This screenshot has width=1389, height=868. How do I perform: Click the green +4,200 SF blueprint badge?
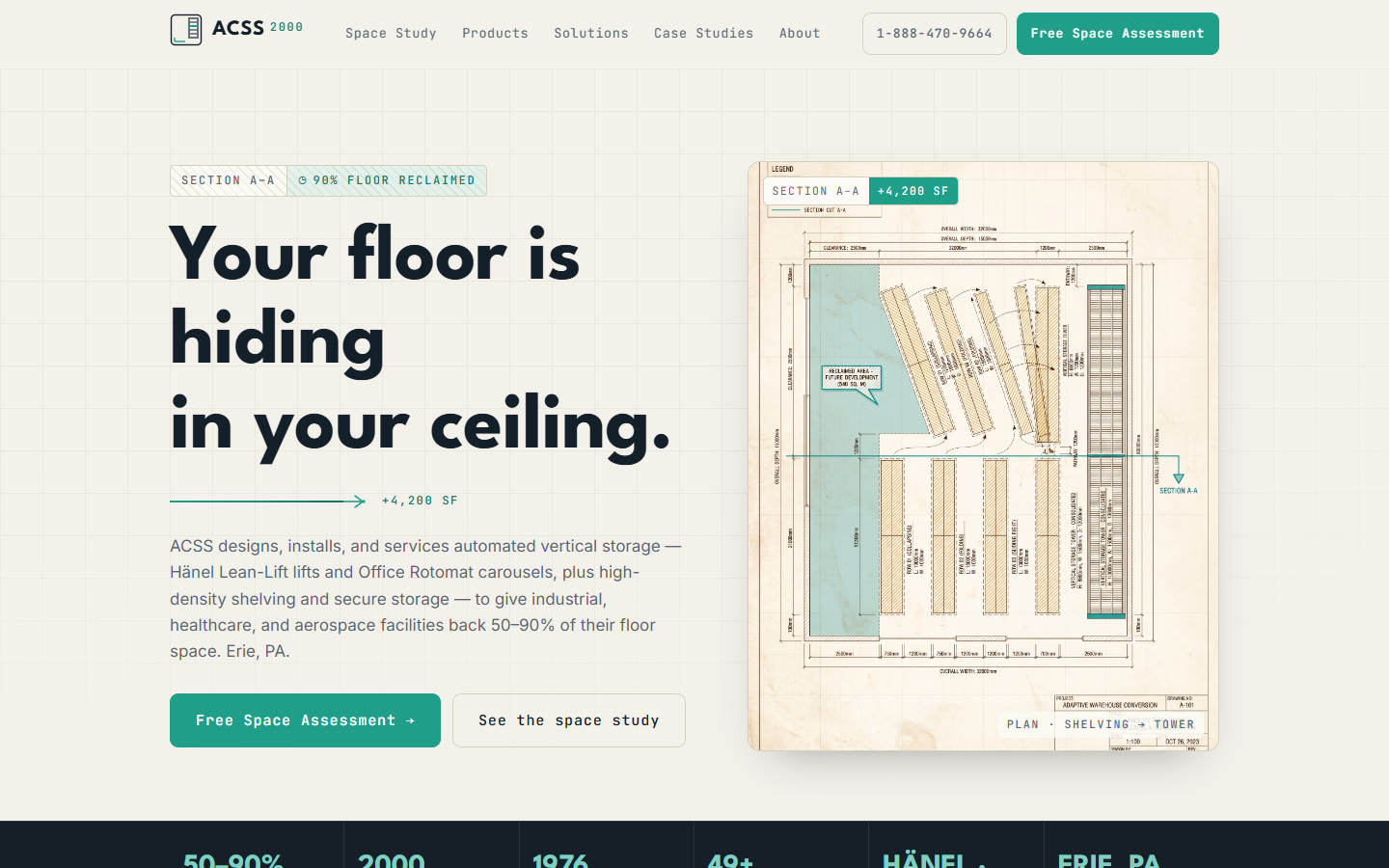[x=913, y=191]
